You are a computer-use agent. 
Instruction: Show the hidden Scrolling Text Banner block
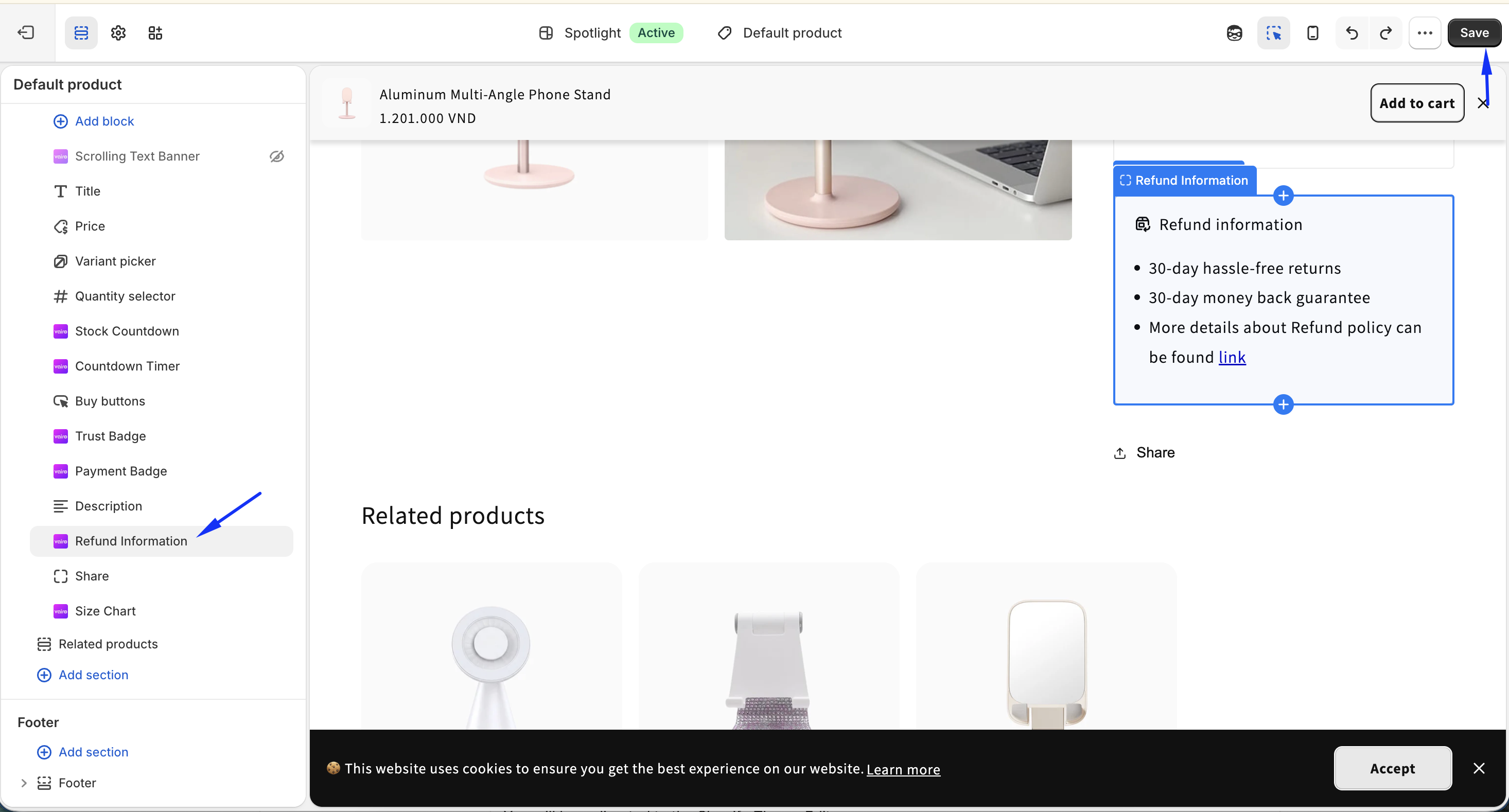[276, 156]
